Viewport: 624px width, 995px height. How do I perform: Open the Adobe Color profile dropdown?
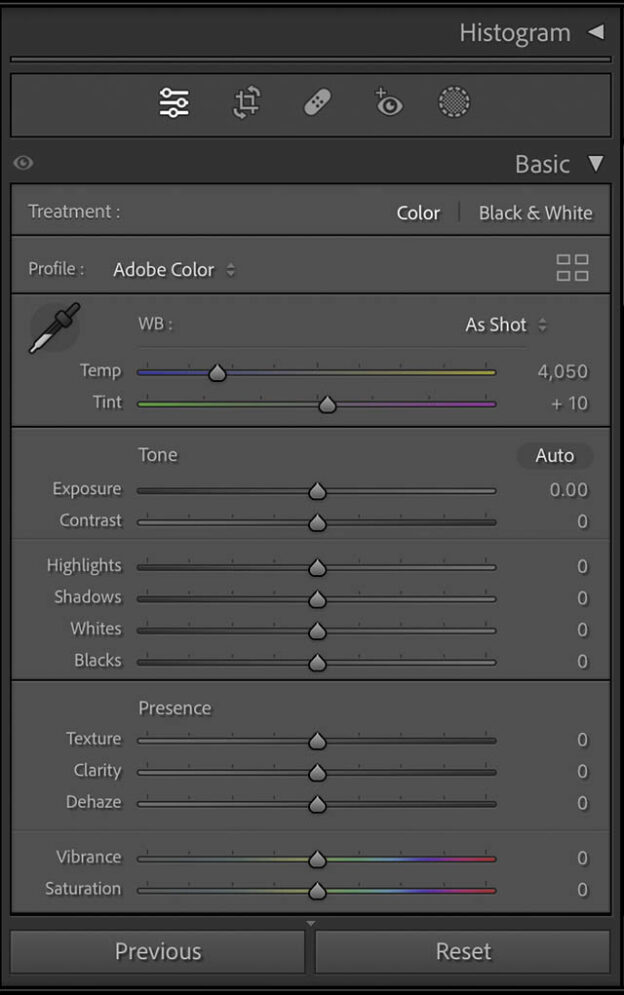tap(175, 270)
